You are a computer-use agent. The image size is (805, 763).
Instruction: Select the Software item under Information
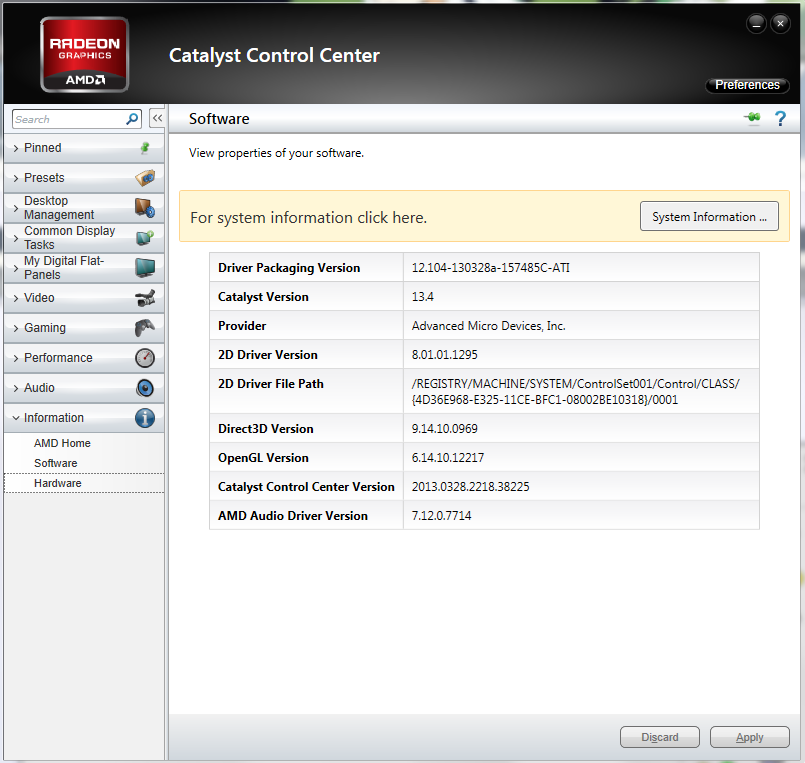(x=55, y=463)
